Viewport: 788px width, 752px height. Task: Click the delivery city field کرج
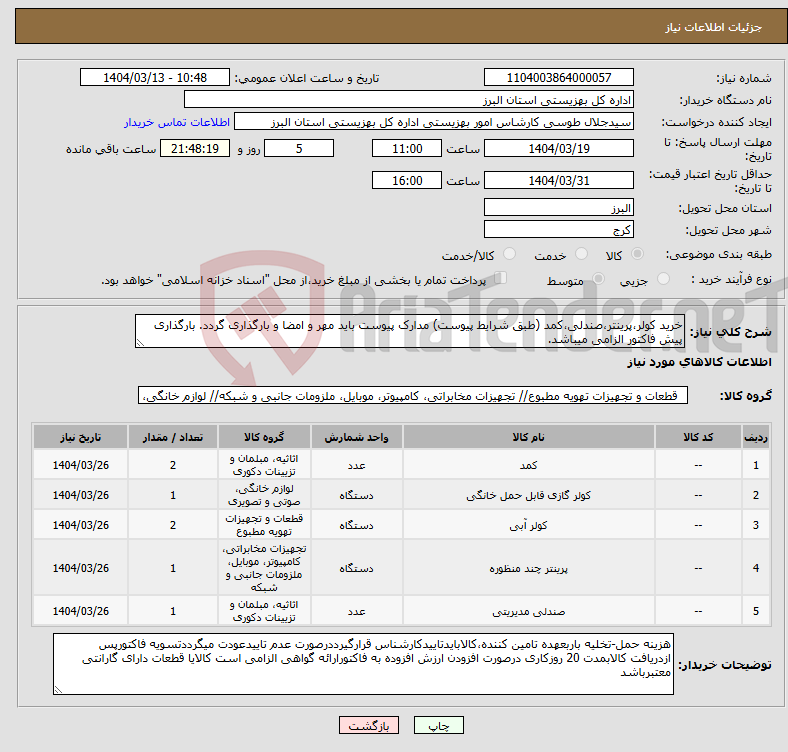coord(558,229)
